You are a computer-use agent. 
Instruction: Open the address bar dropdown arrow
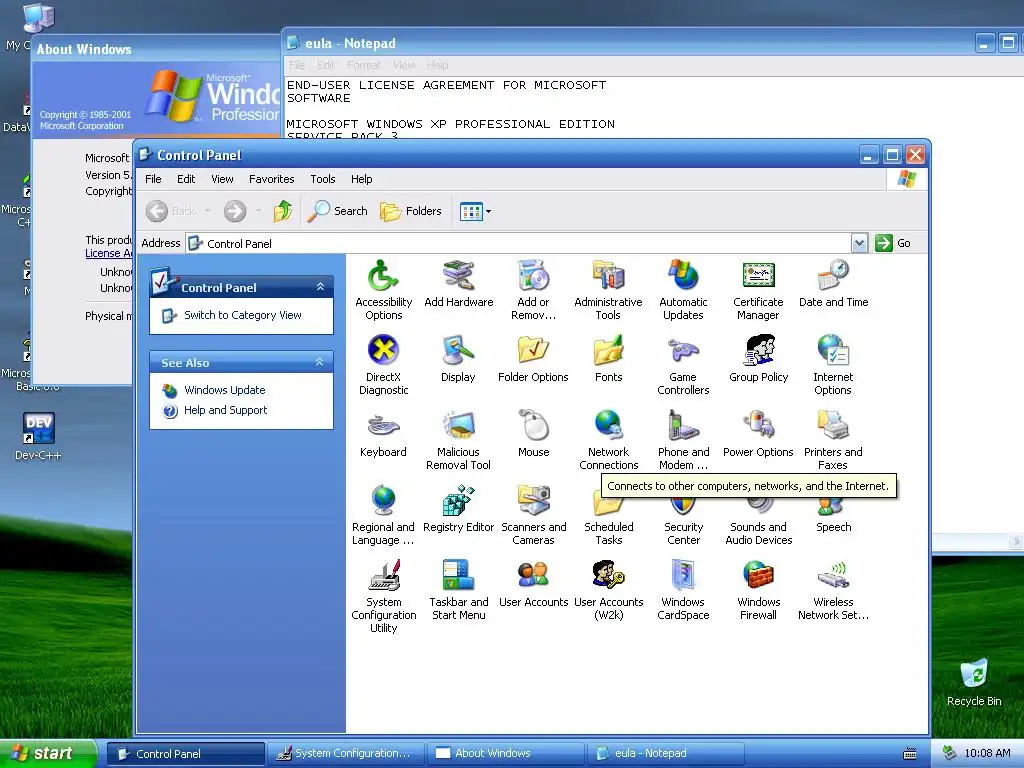click(x=859, y=243)
